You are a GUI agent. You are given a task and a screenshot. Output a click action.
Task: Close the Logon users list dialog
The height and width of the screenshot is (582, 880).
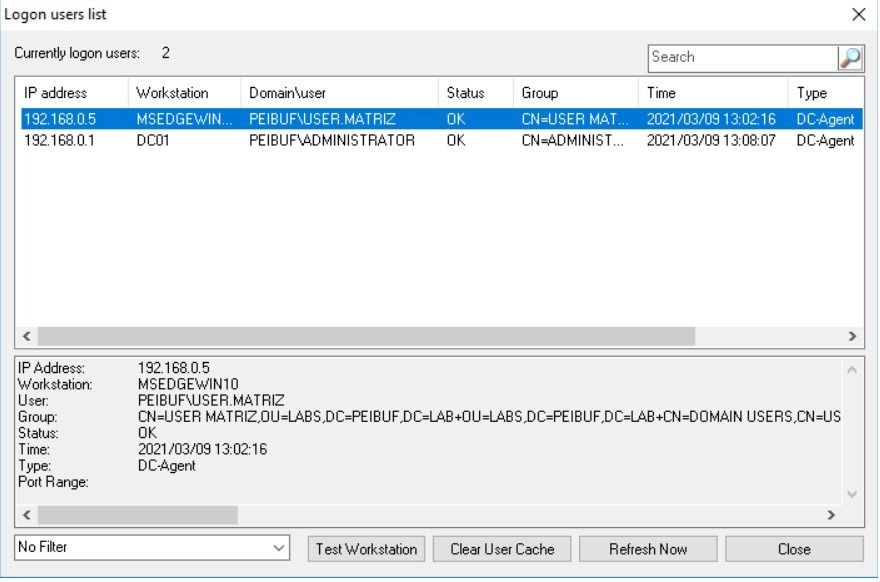point(859,15)
